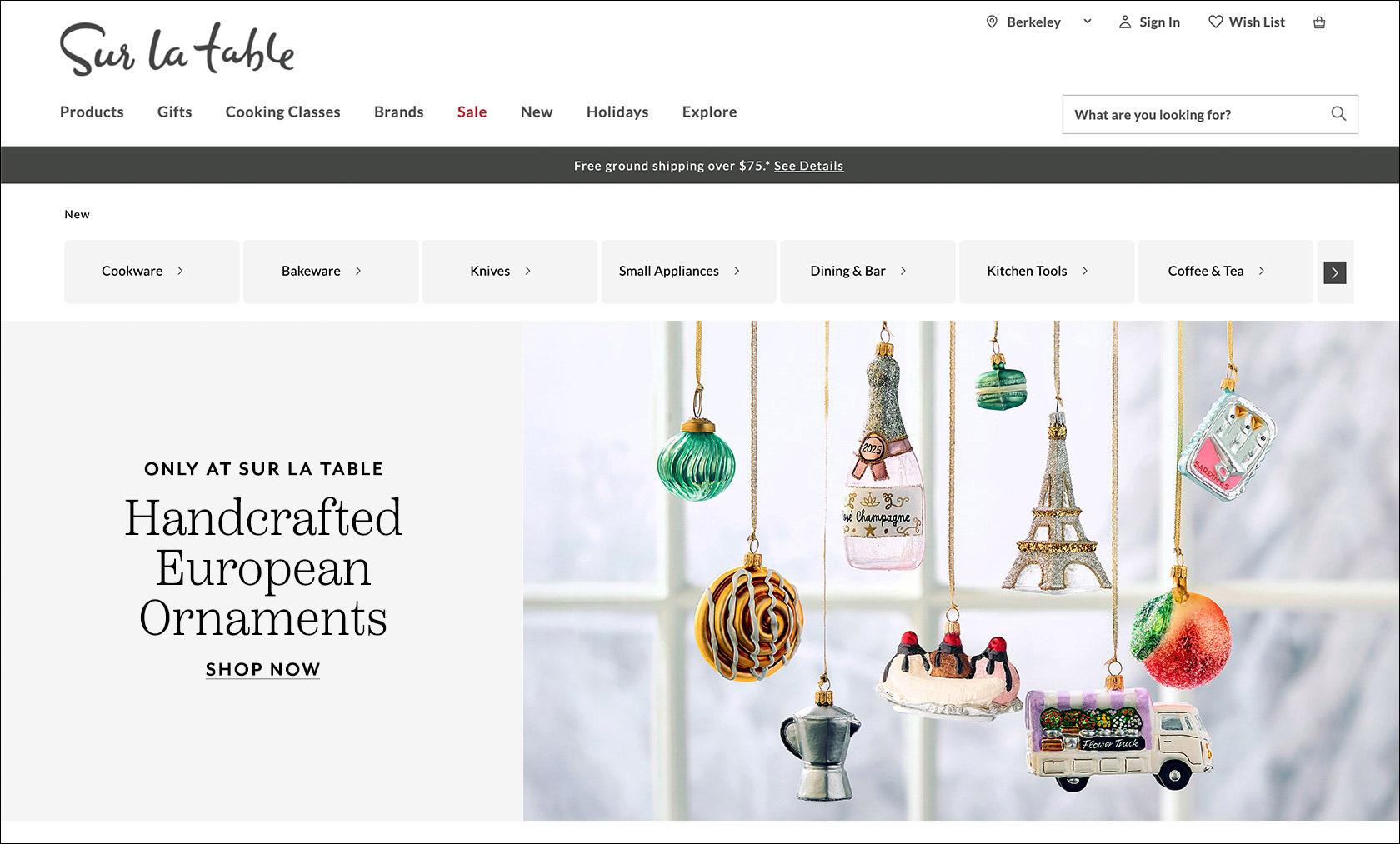
Task: Advance the category carousel with next arrow
Action: pyautogui.click(x=1335, y=272)
